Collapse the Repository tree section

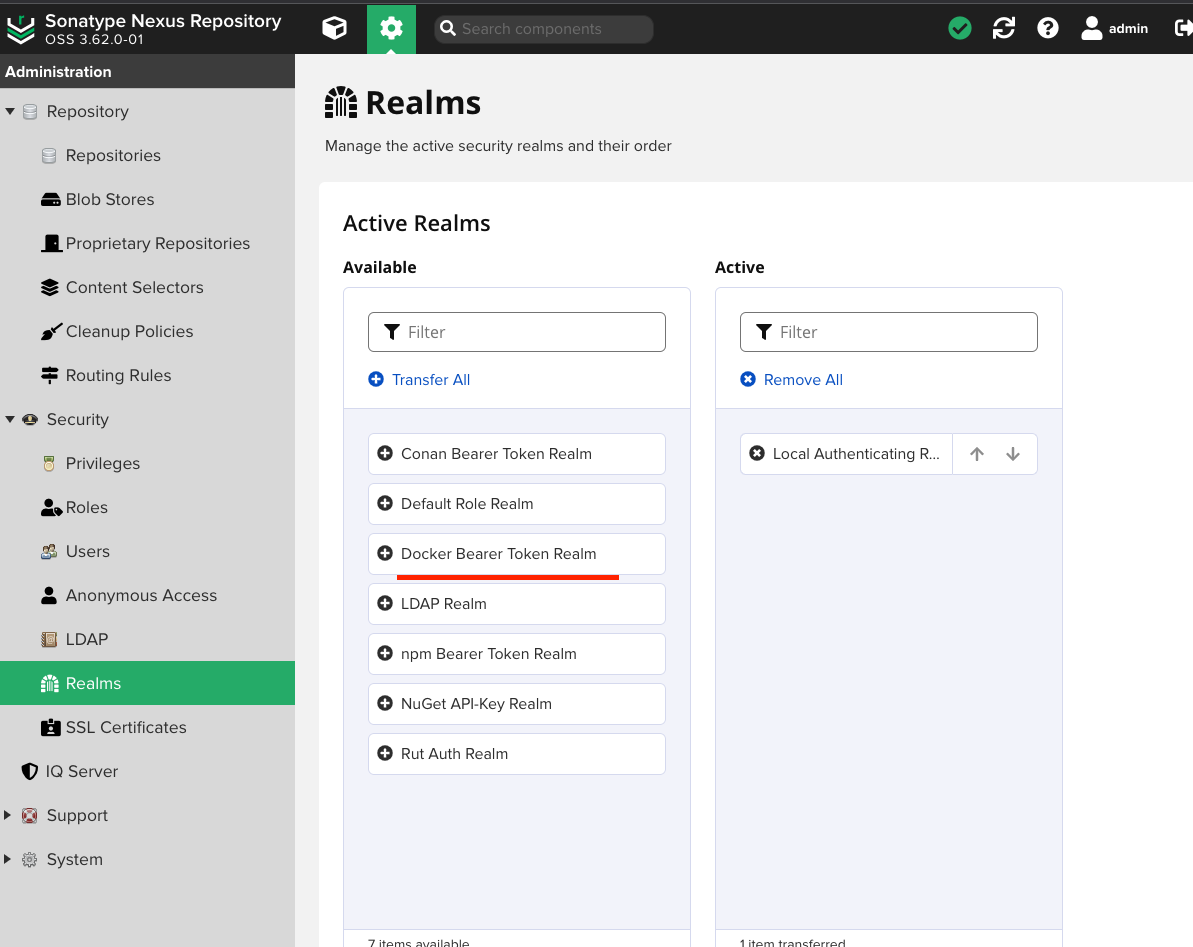click(10, 112)
